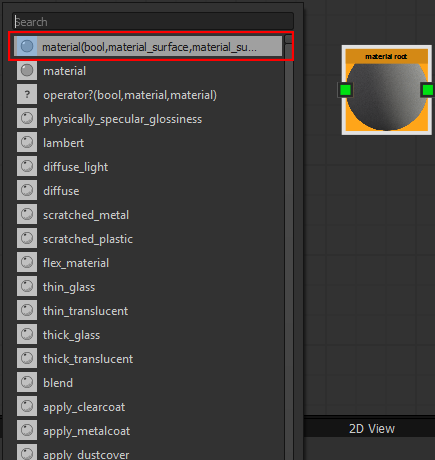
Task: Click the question mark operator icon
Action: [x=27, y=95]
